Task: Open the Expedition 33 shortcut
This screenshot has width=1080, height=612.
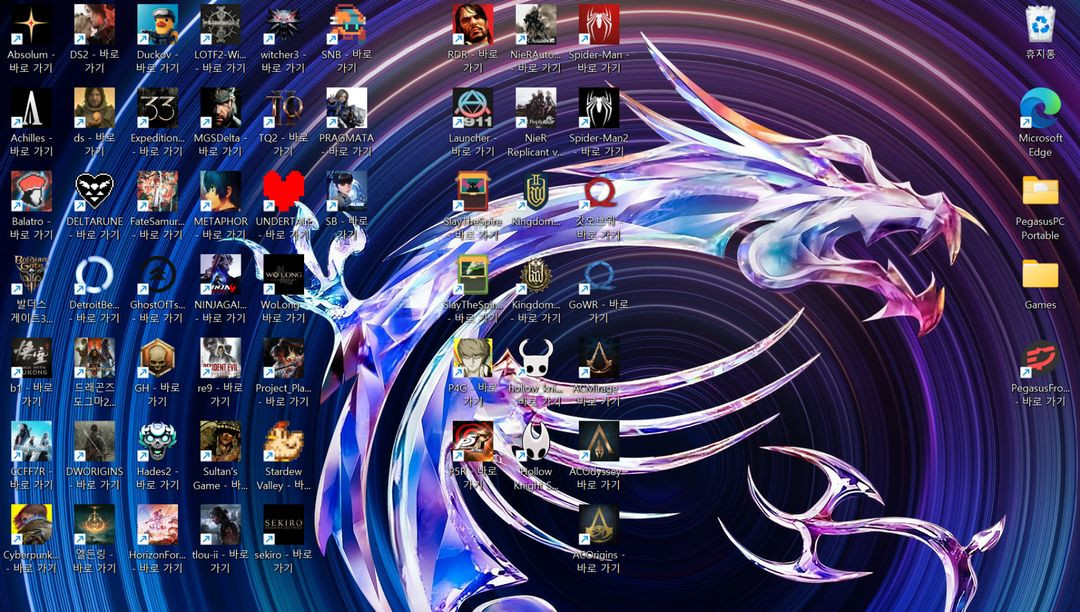Action: 157,108
